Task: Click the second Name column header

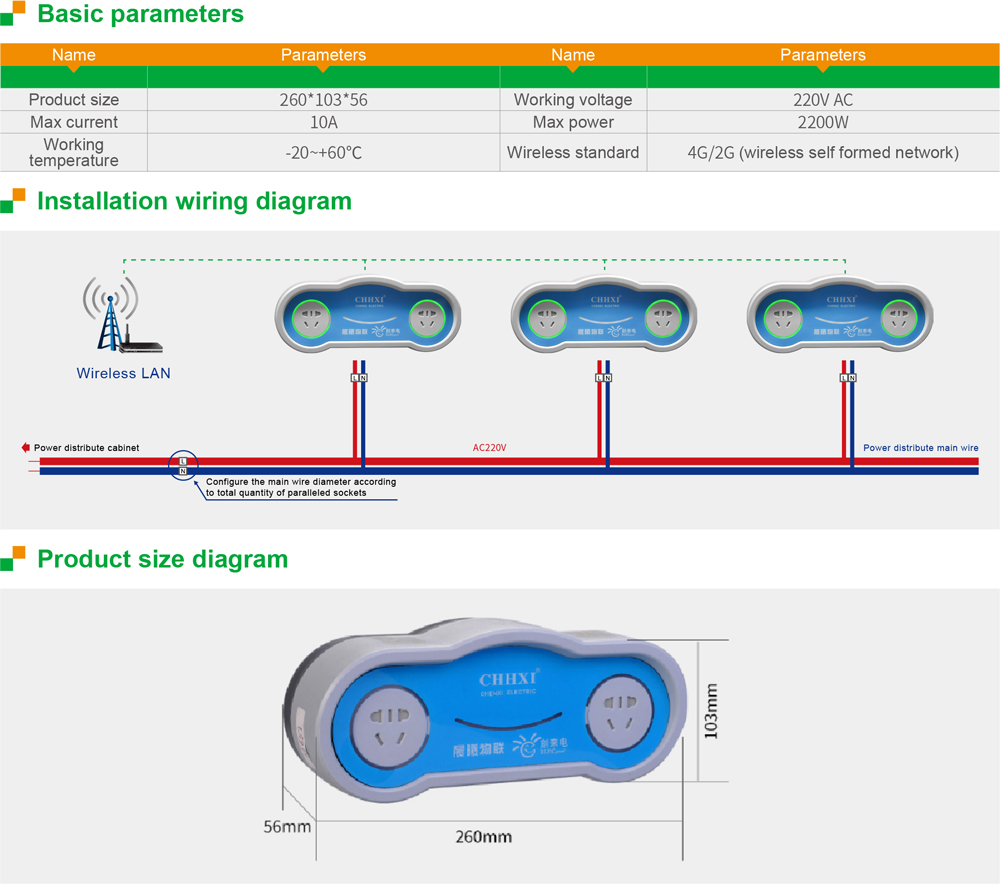Action: 573,55
